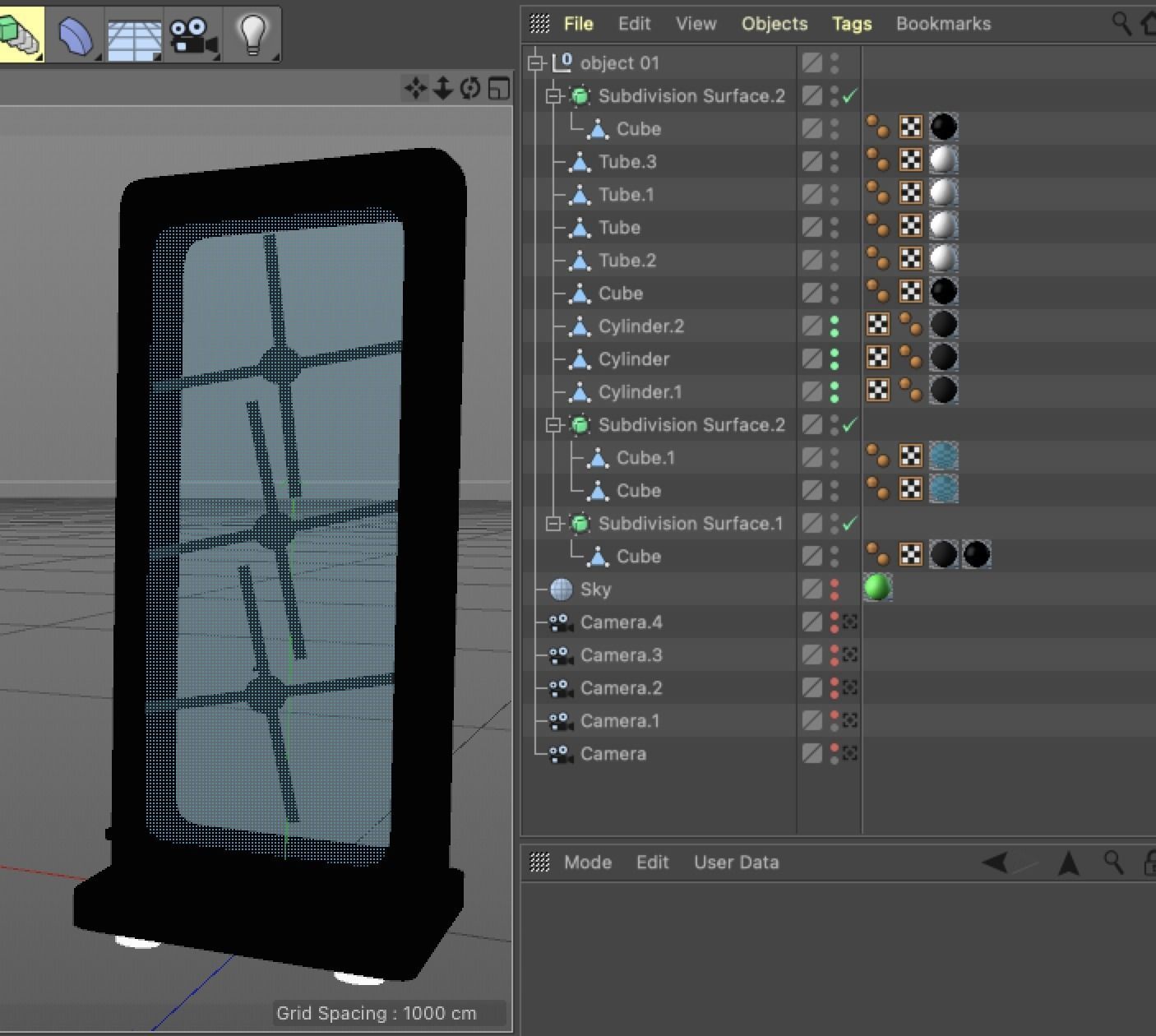
Task: Select the camera object tool icon
Action: [x=193, y=35]
